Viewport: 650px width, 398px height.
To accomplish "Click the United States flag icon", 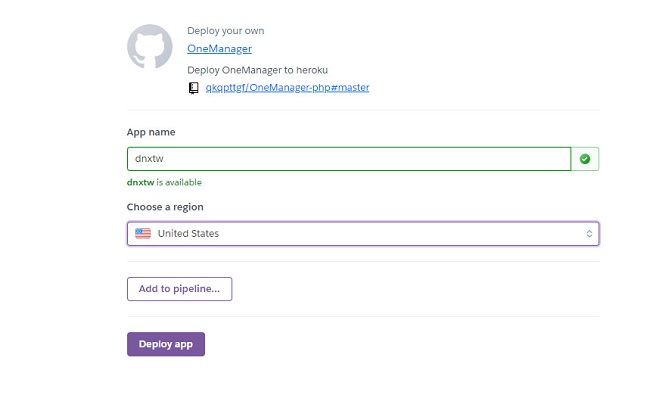I will coord(143,233).
